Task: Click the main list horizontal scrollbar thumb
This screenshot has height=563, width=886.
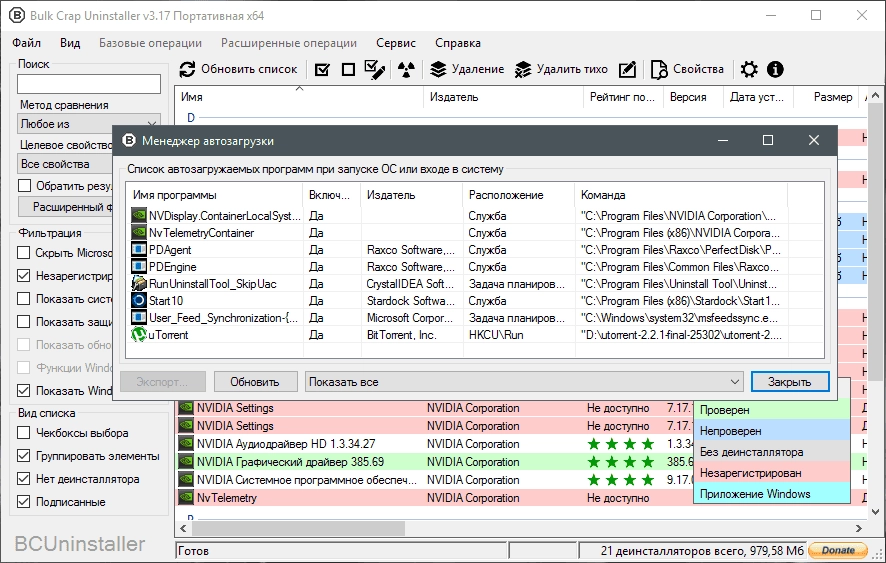Action: point(298,528)
